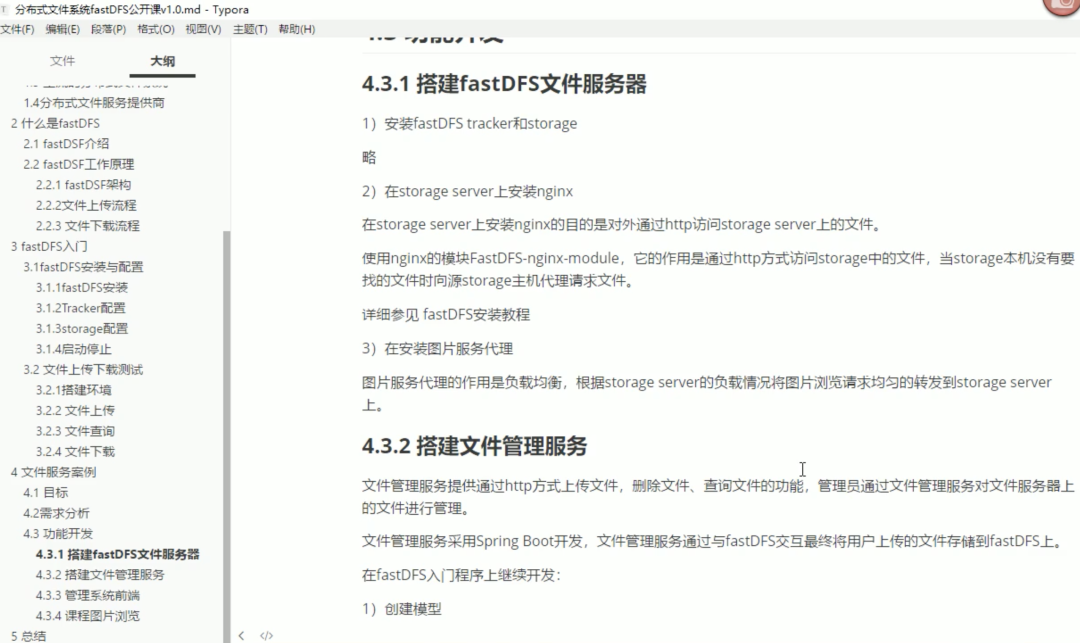This screenshot has height=643, width=1080.
Task: Click paragraph starting 文件管理服务采用Spring Boot开发
Action: click(713, 541)
